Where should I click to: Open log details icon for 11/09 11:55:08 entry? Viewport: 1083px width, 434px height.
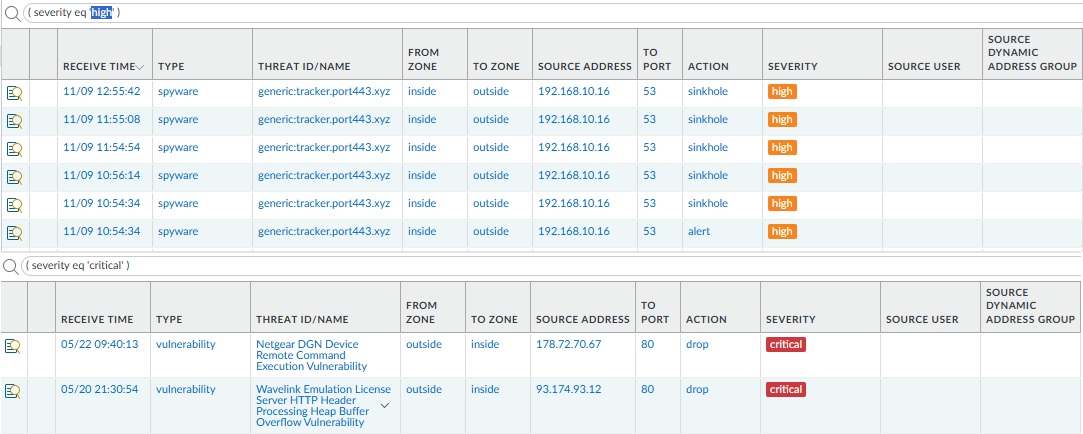[15, 119]
